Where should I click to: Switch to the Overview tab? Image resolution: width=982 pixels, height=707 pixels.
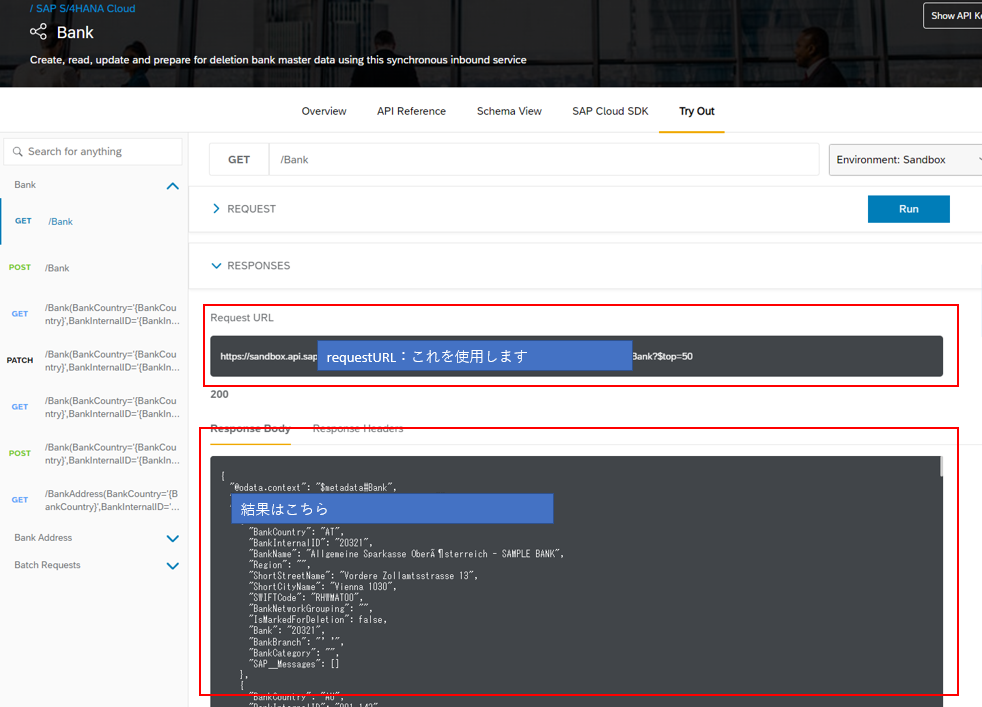click(x=324, y=111)
